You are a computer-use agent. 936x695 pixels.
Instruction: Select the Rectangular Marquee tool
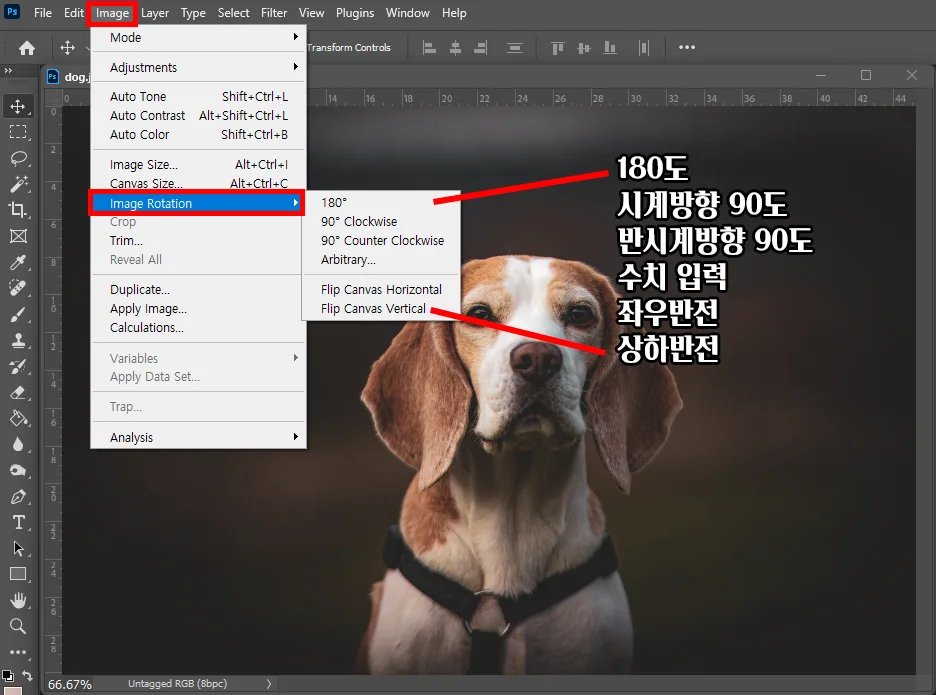(x=18, y=132)
